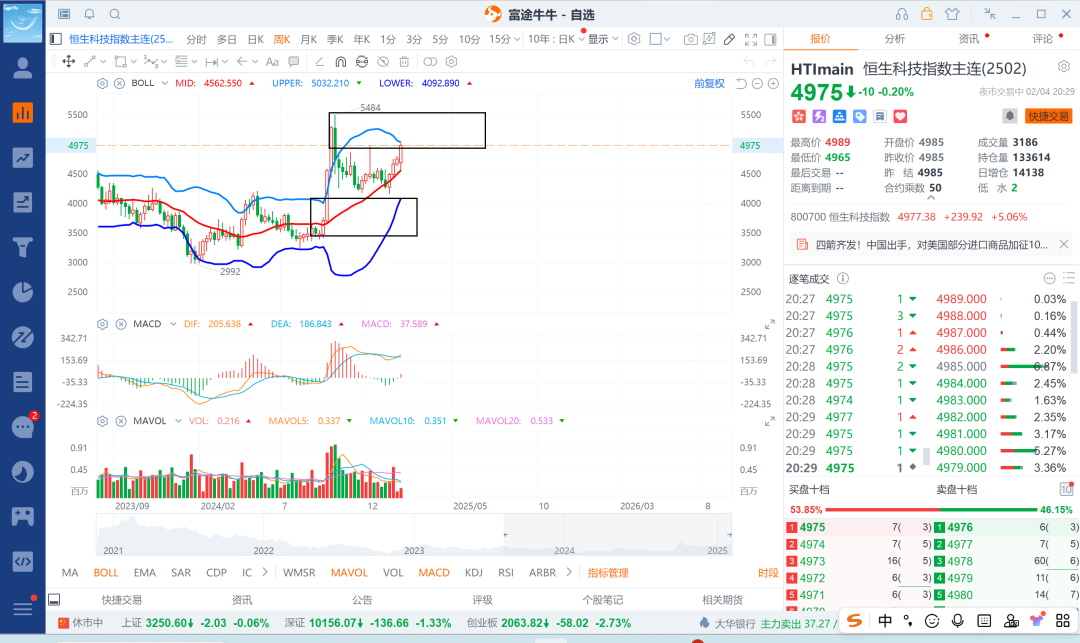Open the search magnifier in title bar
Screen dimensions: 1080x643
click(115, 14)
